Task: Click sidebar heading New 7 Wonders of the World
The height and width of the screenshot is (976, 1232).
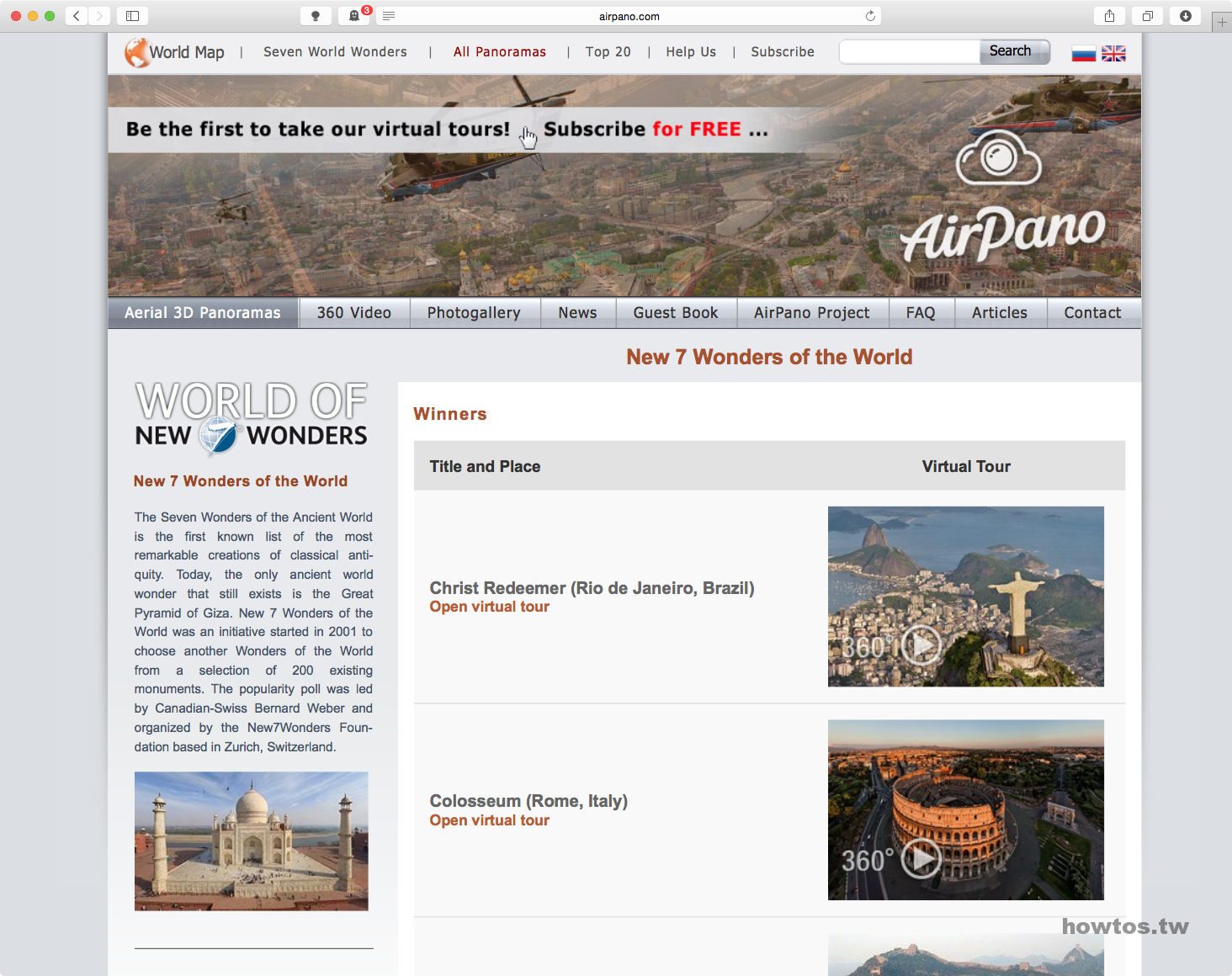Action: (241, 481)
